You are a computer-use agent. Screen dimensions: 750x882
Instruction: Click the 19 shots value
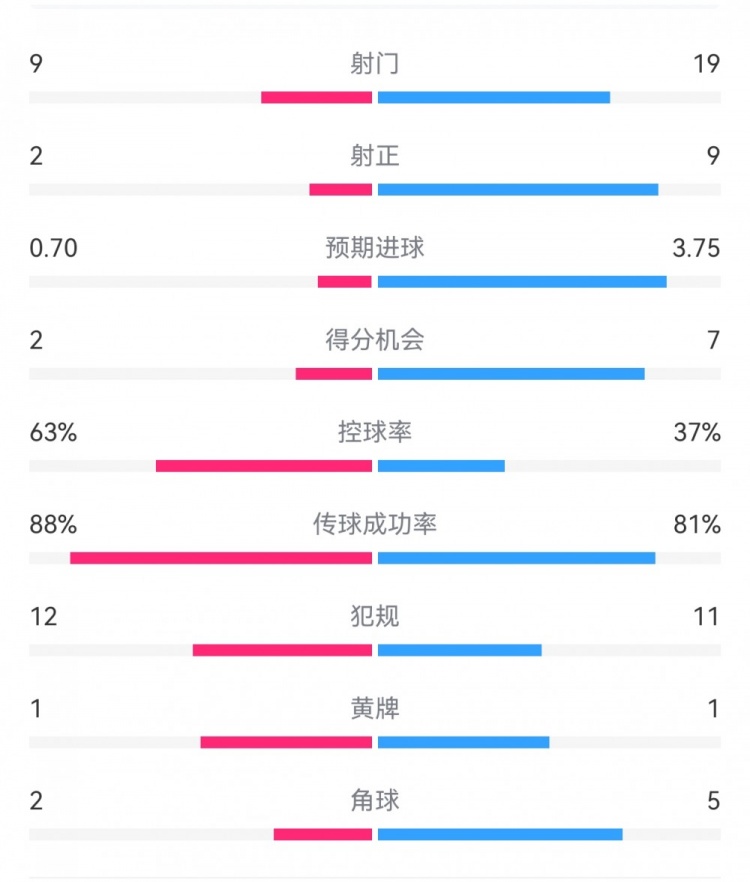point(707,65)
